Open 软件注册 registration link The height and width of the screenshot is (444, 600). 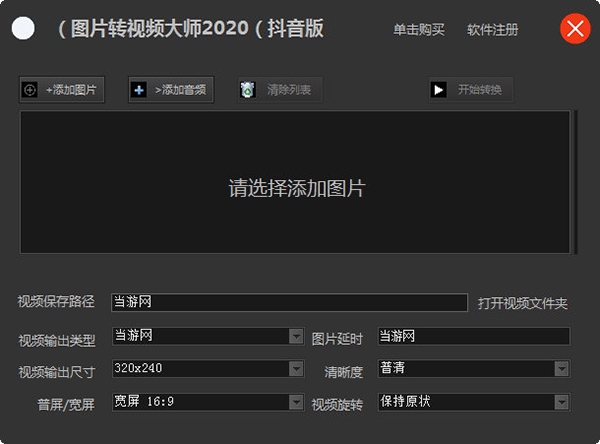tap(492, 30)
